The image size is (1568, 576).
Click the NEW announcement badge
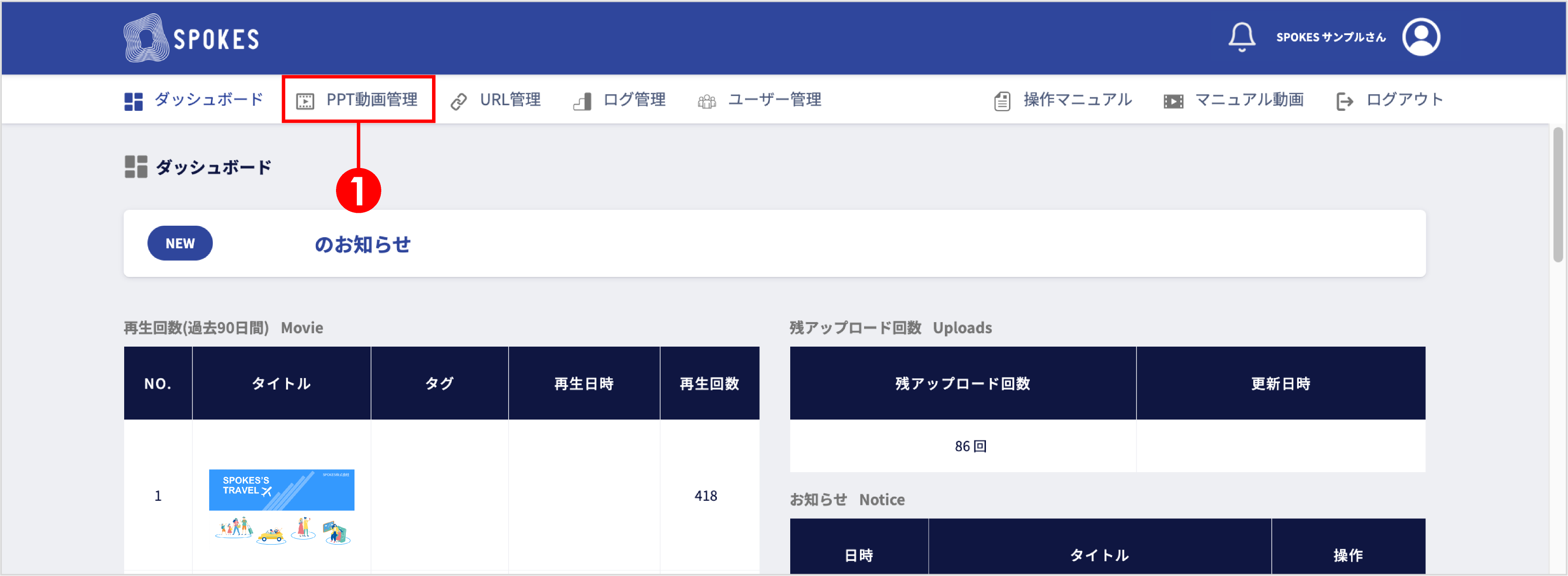pos(180,243)
